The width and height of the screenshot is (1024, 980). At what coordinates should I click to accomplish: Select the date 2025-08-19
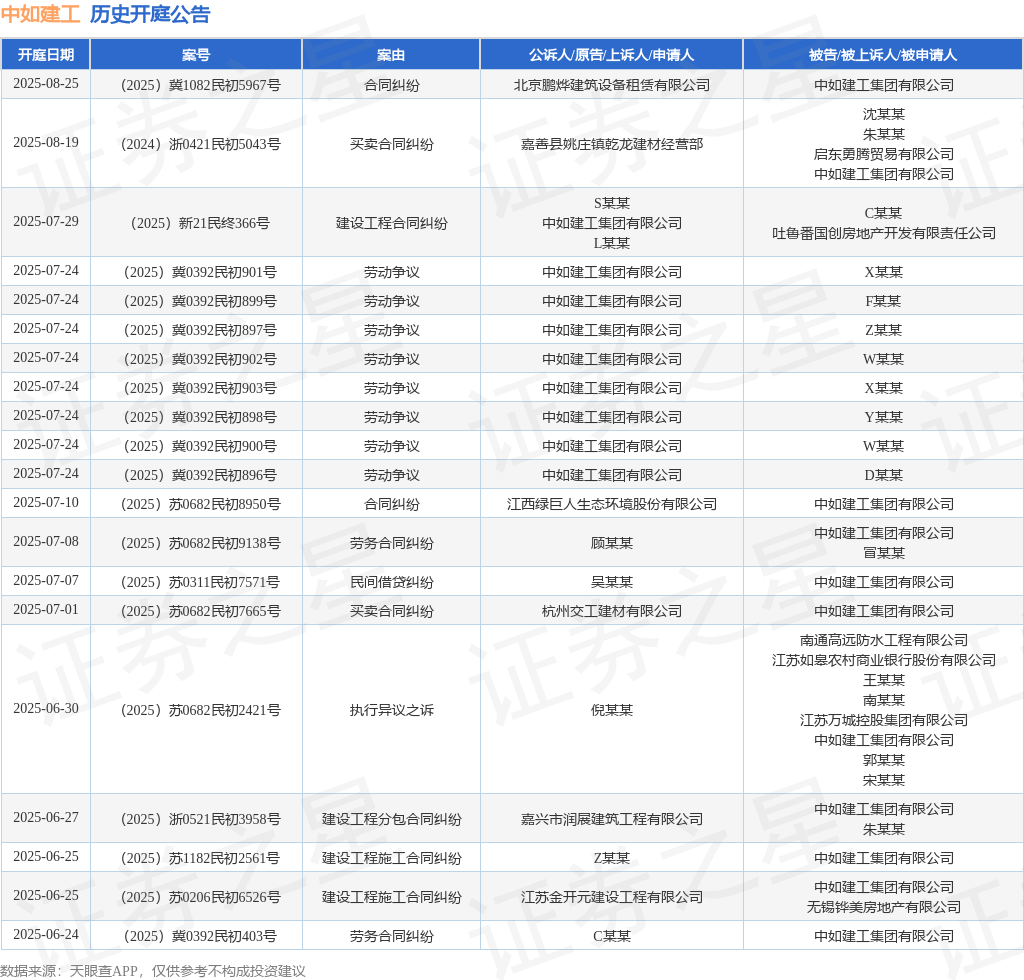(46, 142)
